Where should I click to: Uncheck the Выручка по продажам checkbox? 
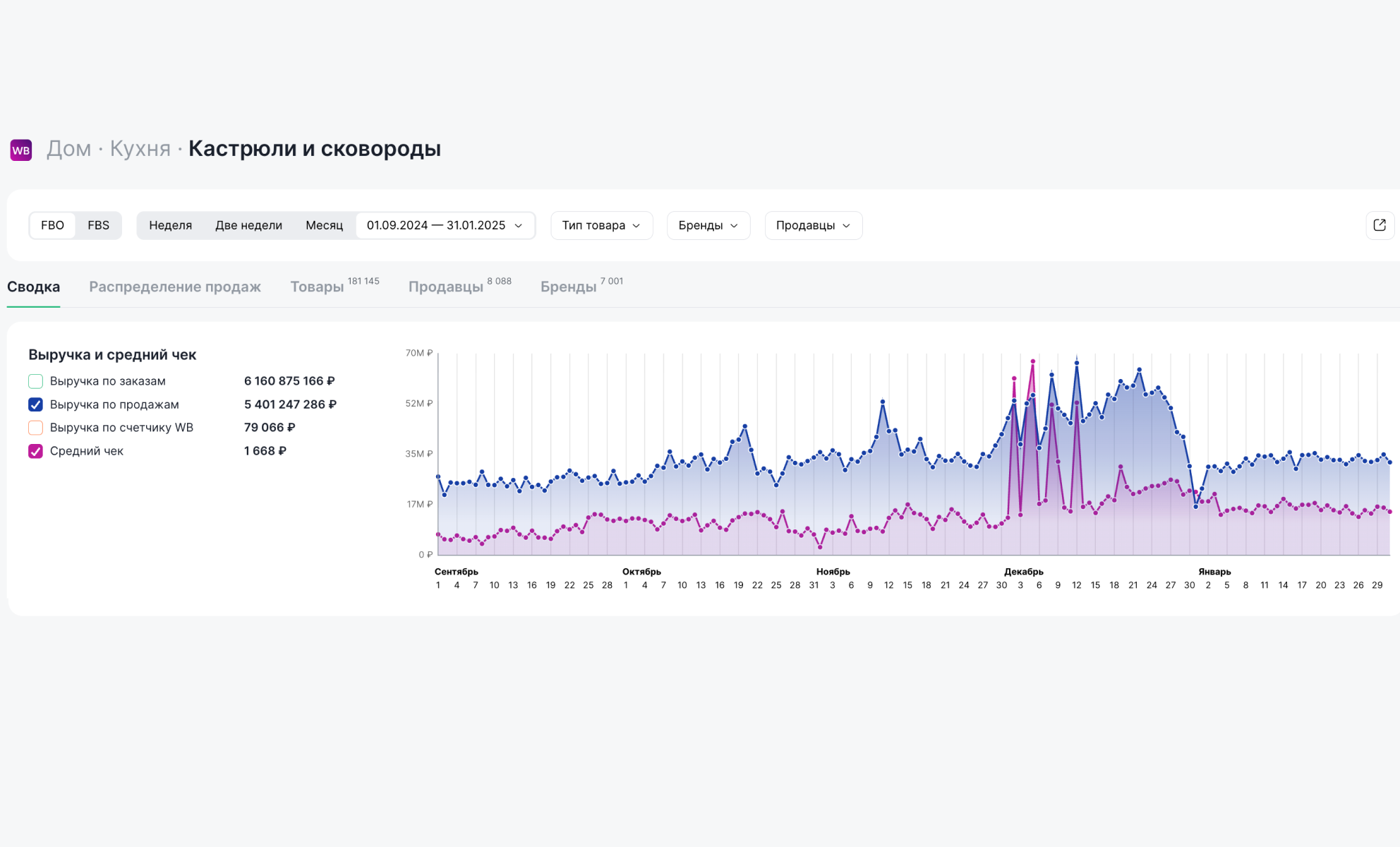35,404
